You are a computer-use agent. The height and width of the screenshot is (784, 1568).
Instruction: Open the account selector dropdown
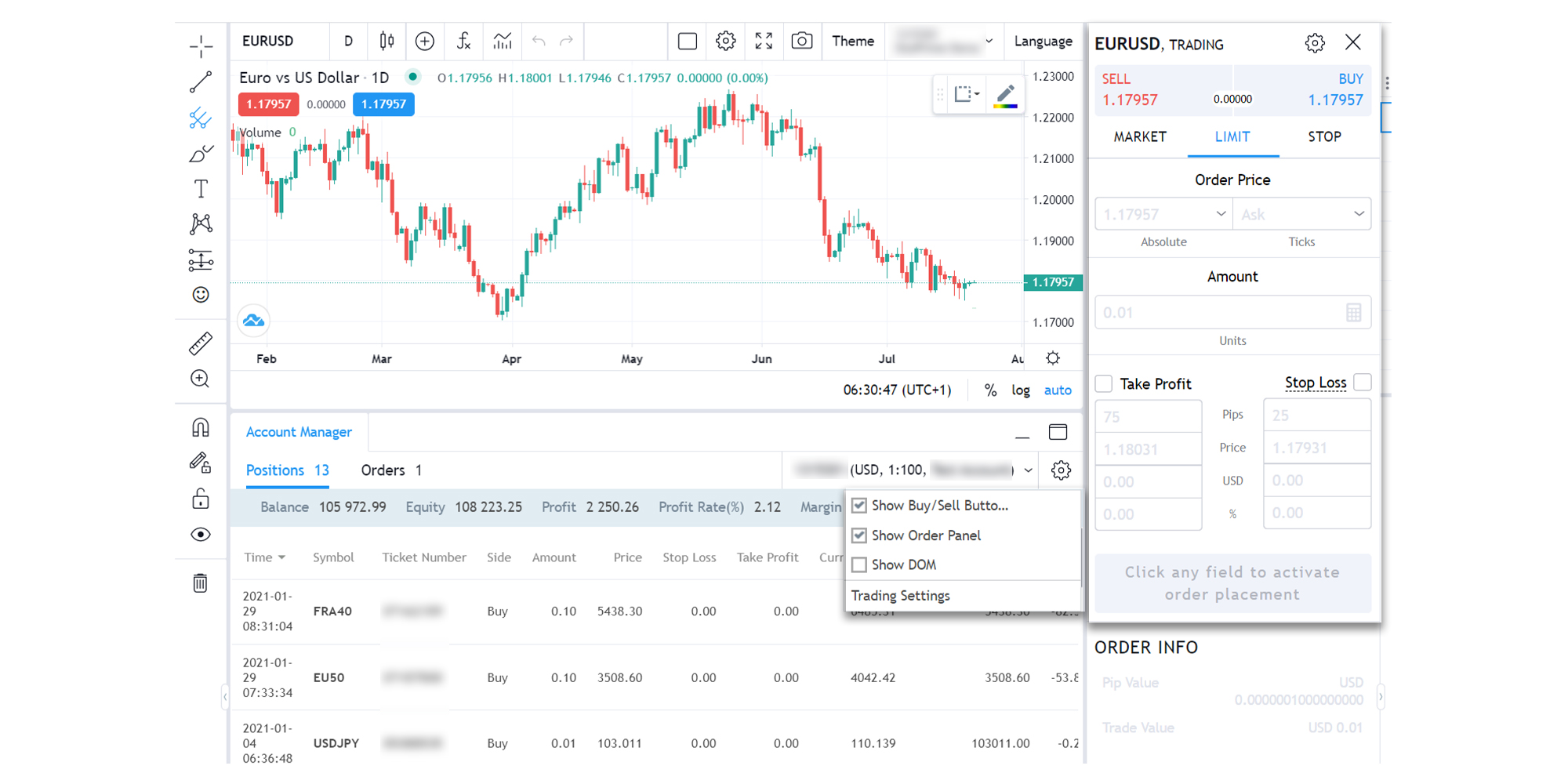coord(1028,470)
